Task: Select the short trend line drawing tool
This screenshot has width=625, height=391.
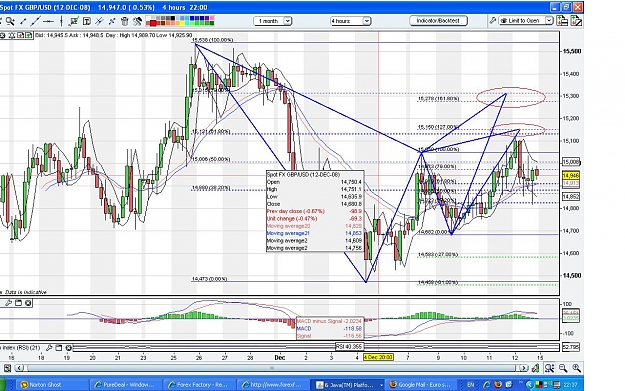Action: coord(24,21)
